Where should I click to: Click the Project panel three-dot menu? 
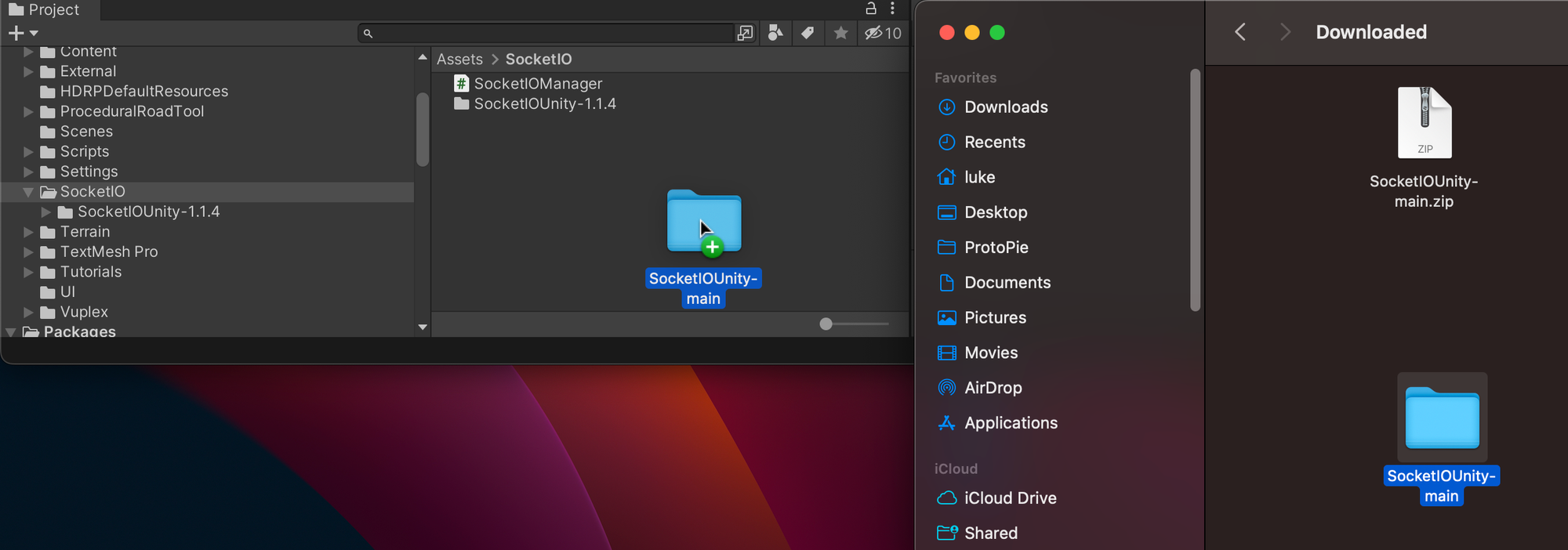click(x=892, y=9)
